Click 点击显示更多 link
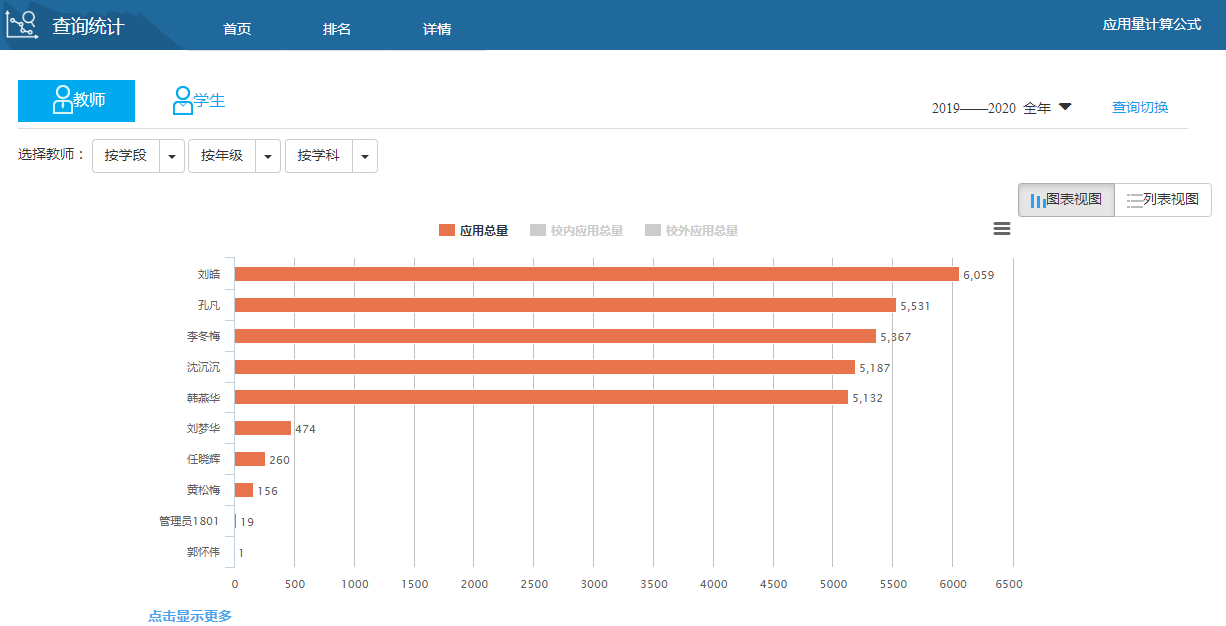1226x626 pixels. [x=190, y=616]
